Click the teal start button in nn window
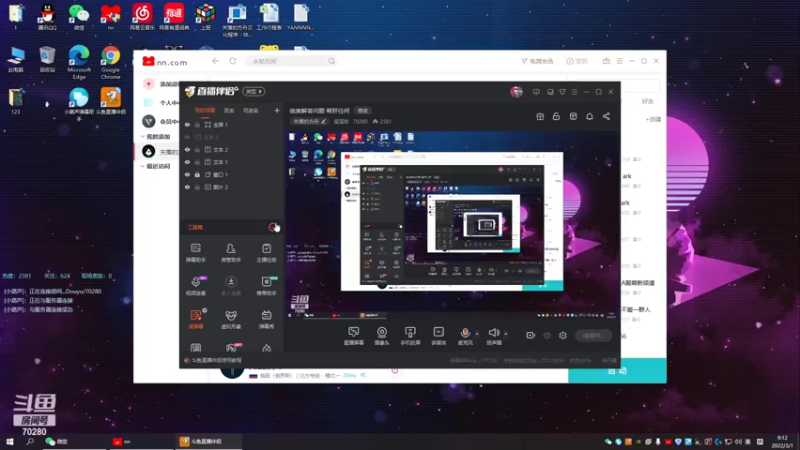This screenshot has width=800, height=450. pos(617,371)
